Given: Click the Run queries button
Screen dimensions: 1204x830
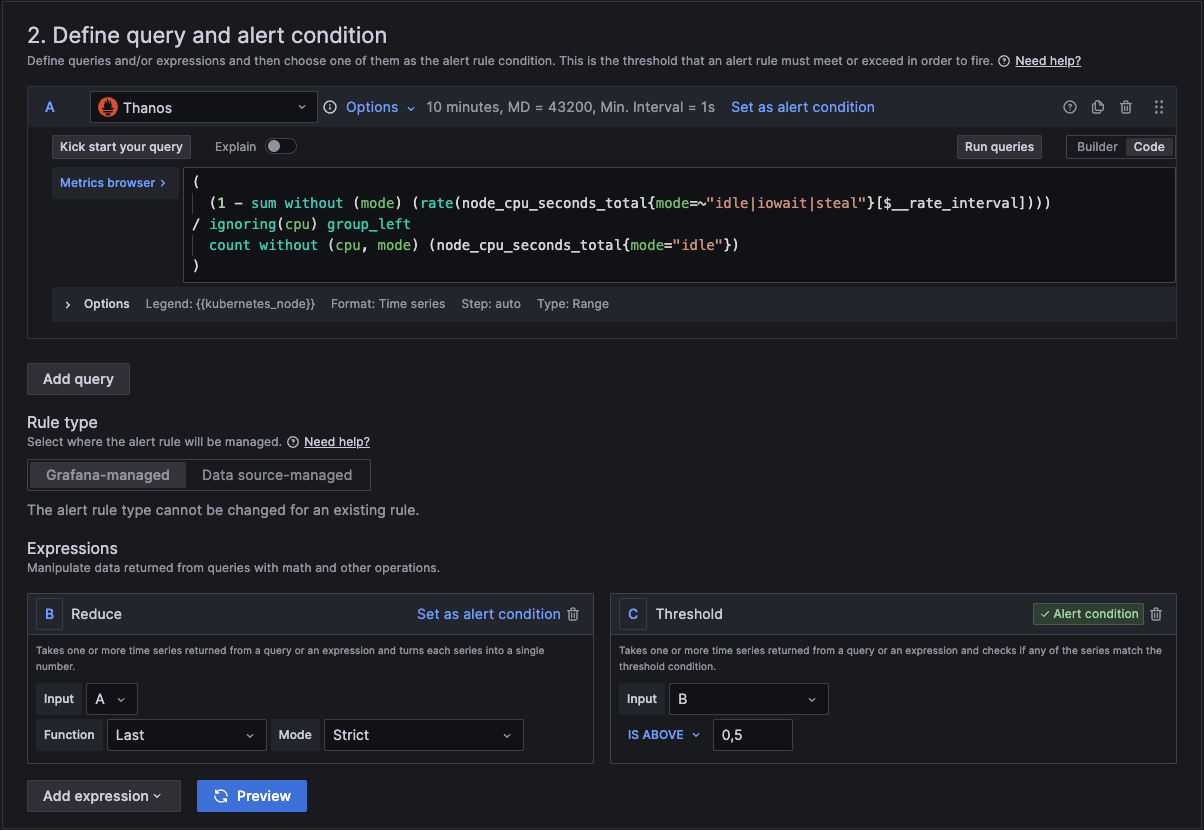Looking at the screenshot, I should [998, 147].
